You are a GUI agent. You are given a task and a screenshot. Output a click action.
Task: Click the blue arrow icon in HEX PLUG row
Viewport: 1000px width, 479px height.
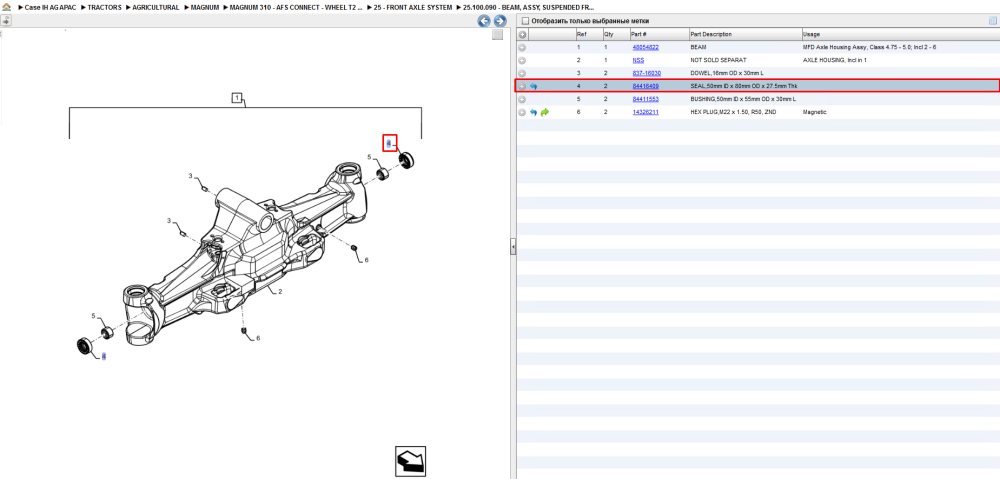tap(533, 112)
